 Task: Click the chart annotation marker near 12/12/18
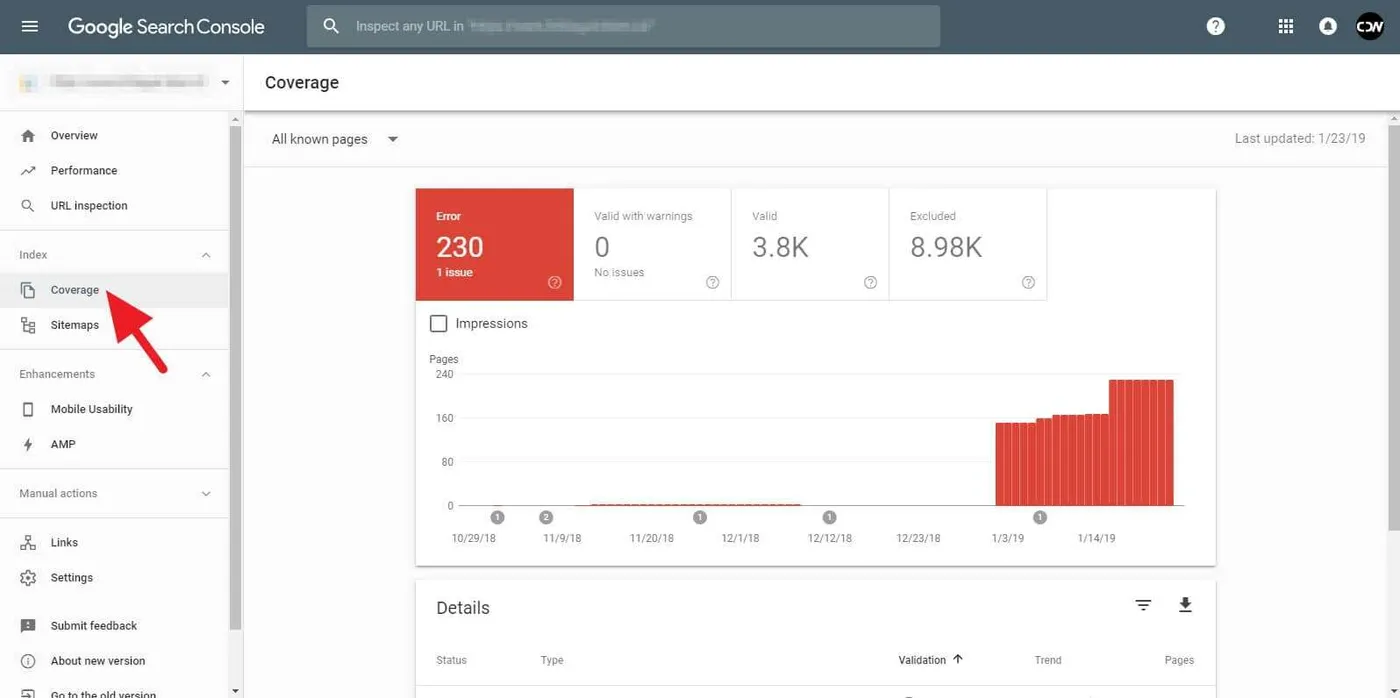[829, 517]
